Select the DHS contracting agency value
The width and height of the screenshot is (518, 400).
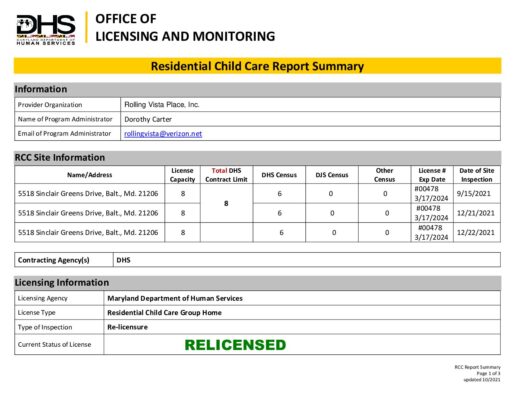(x=123, y=260)
